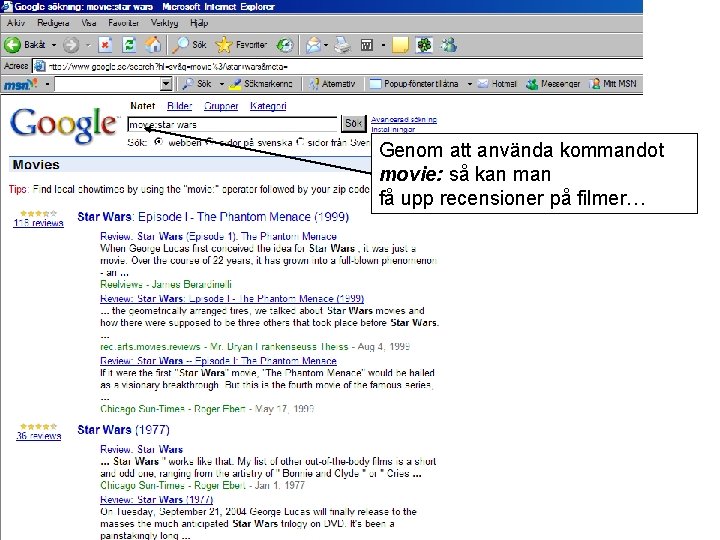Click the green clover icon in the toolbar
This screenshot has width=720, height=540.
click(424, 45)
